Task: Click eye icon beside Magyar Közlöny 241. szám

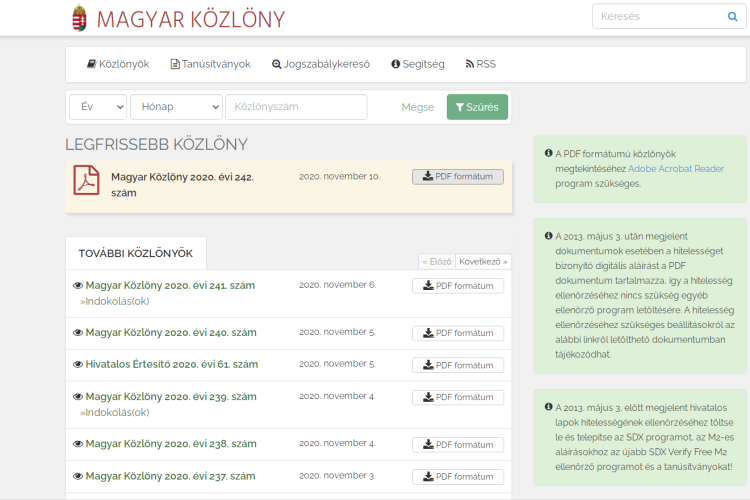Action: [x=78, y=285]
